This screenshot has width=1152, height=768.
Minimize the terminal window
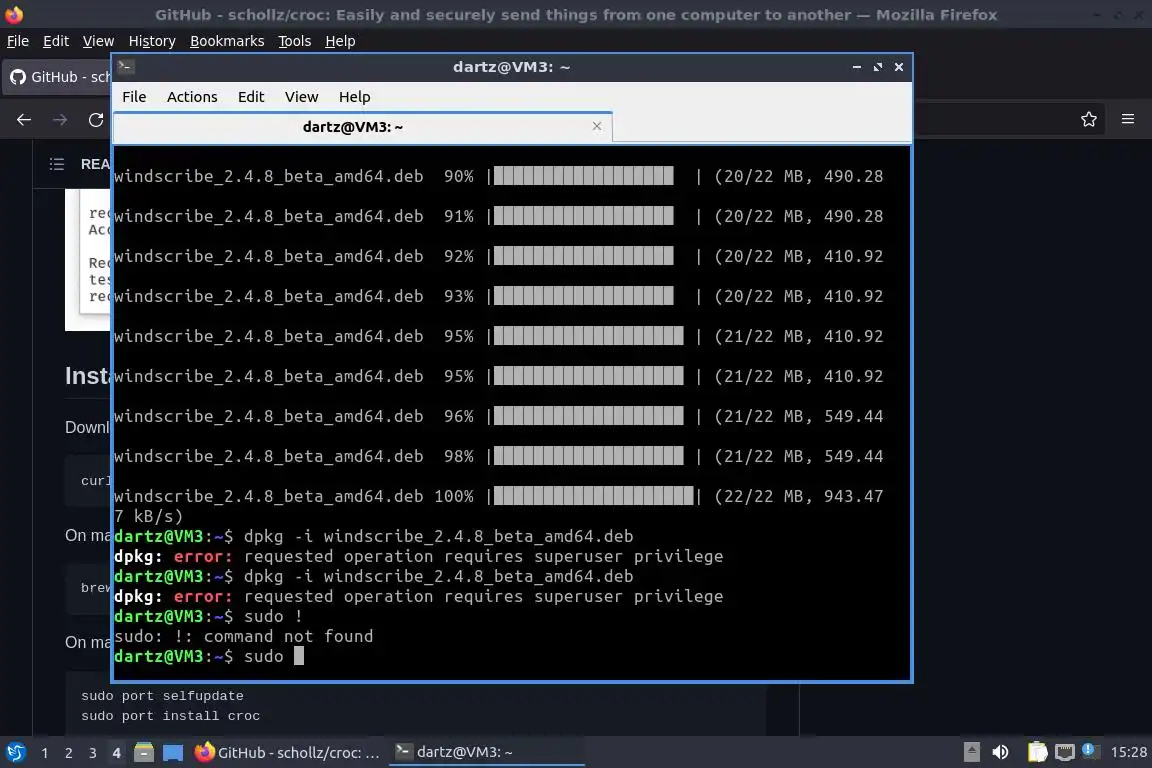click(857, 67)
